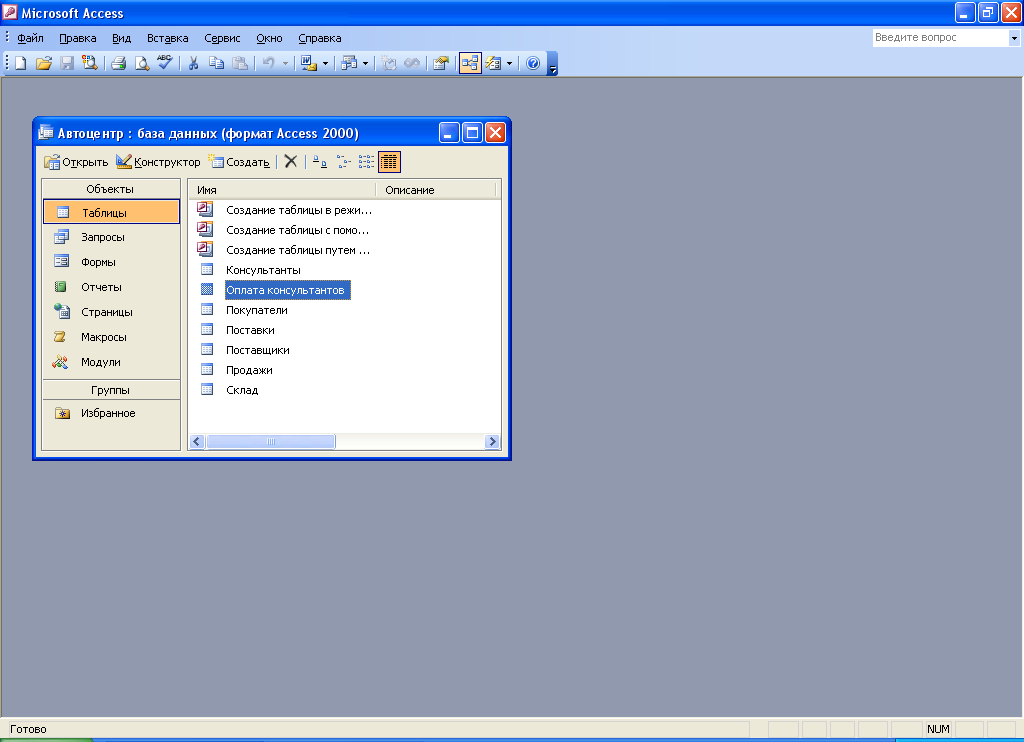Open the Сервис menu
1024x742 pixels.
click(222, 38)
